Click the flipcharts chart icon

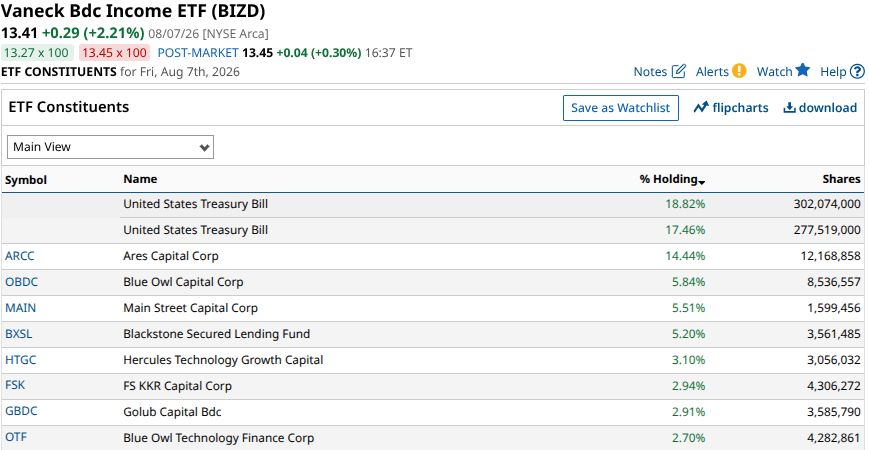point(701,108)
